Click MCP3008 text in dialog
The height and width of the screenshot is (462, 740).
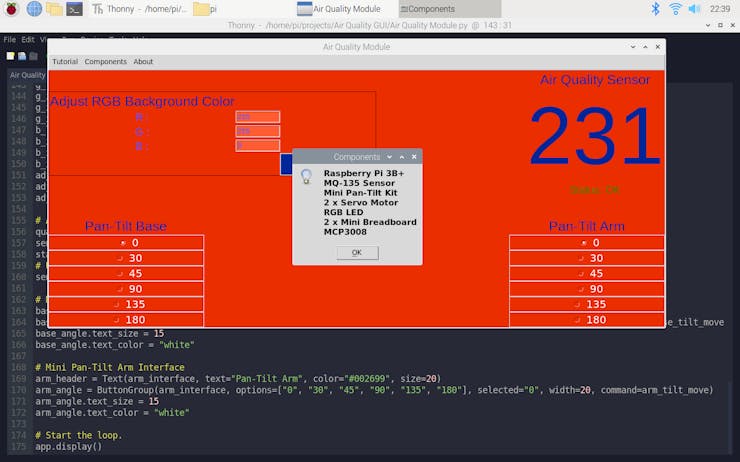[345, 232]
